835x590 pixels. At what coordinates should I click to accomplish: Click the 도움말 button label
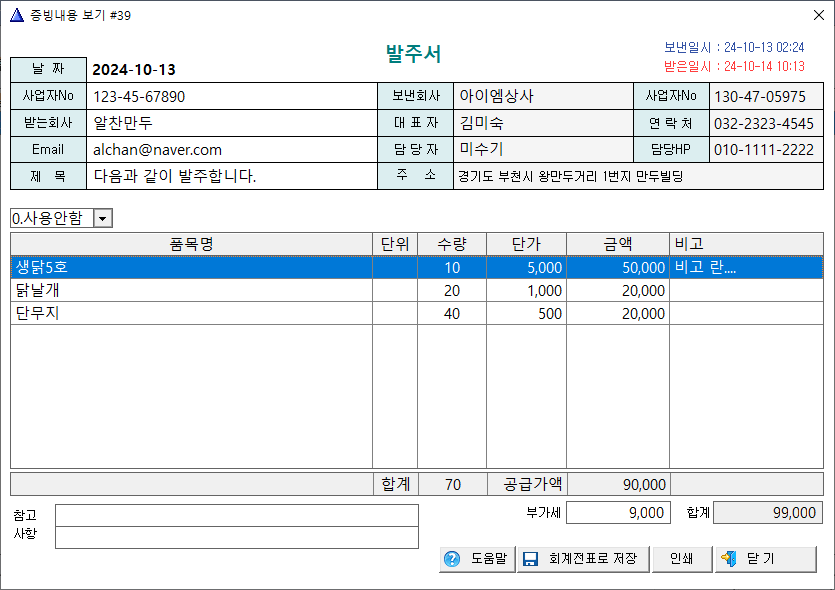(x=489, y=559)
